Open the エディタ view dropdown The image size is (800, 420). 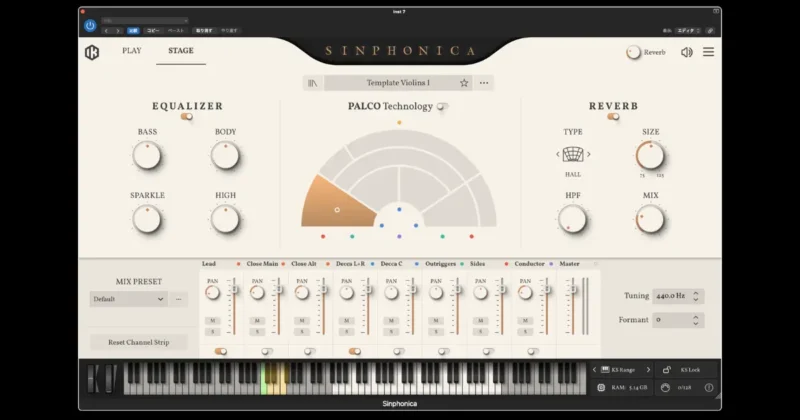point(689,31)
